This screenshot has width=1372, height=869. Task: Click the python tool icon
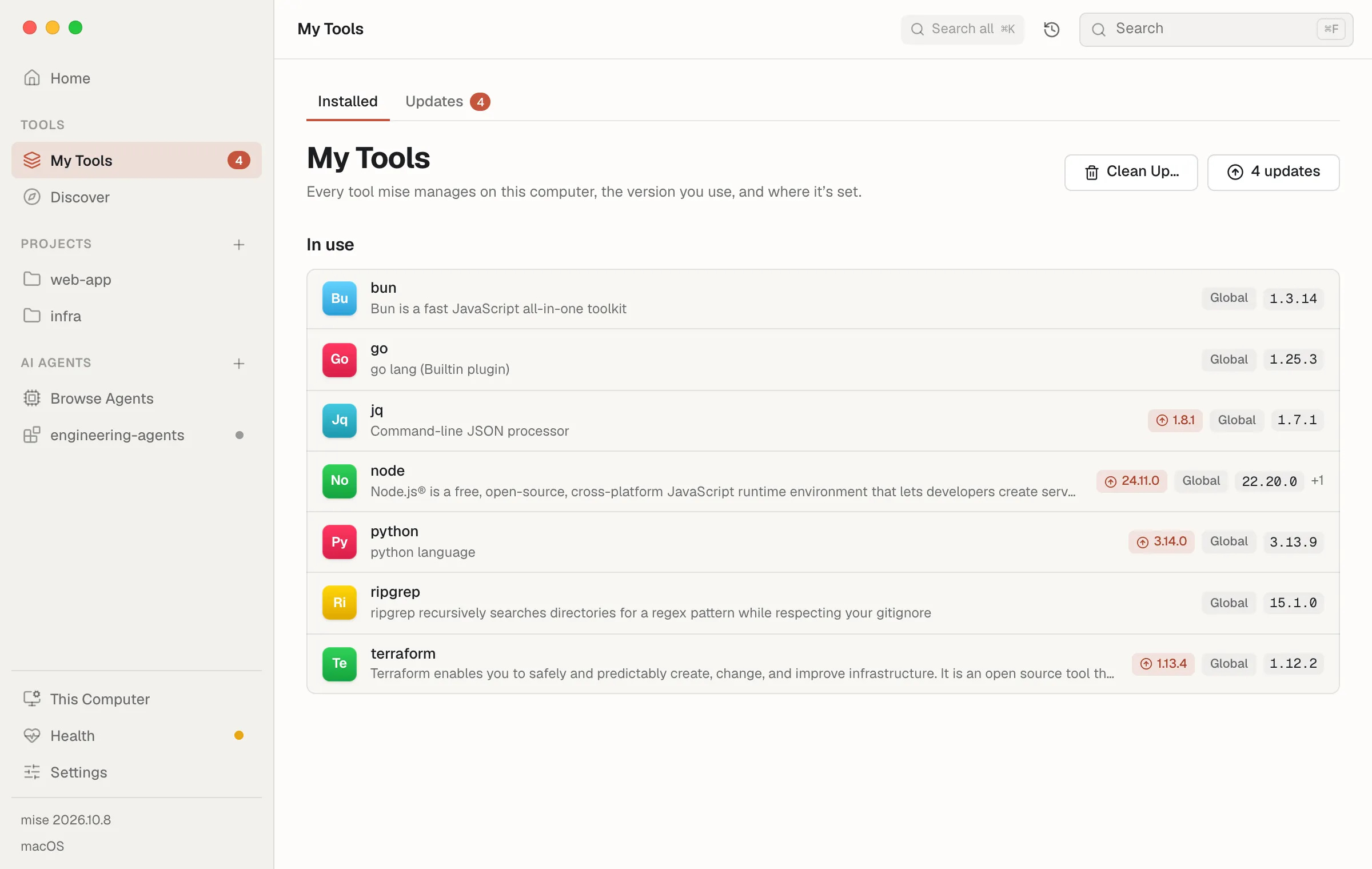click(340, 542)
